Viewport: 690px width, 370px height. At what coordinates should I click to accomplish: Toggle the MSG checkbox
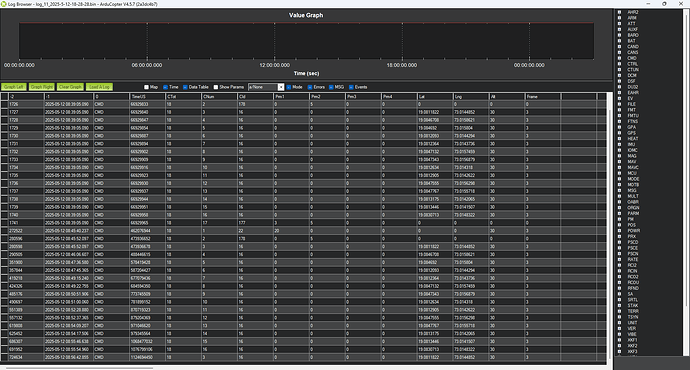pos(331,87)
